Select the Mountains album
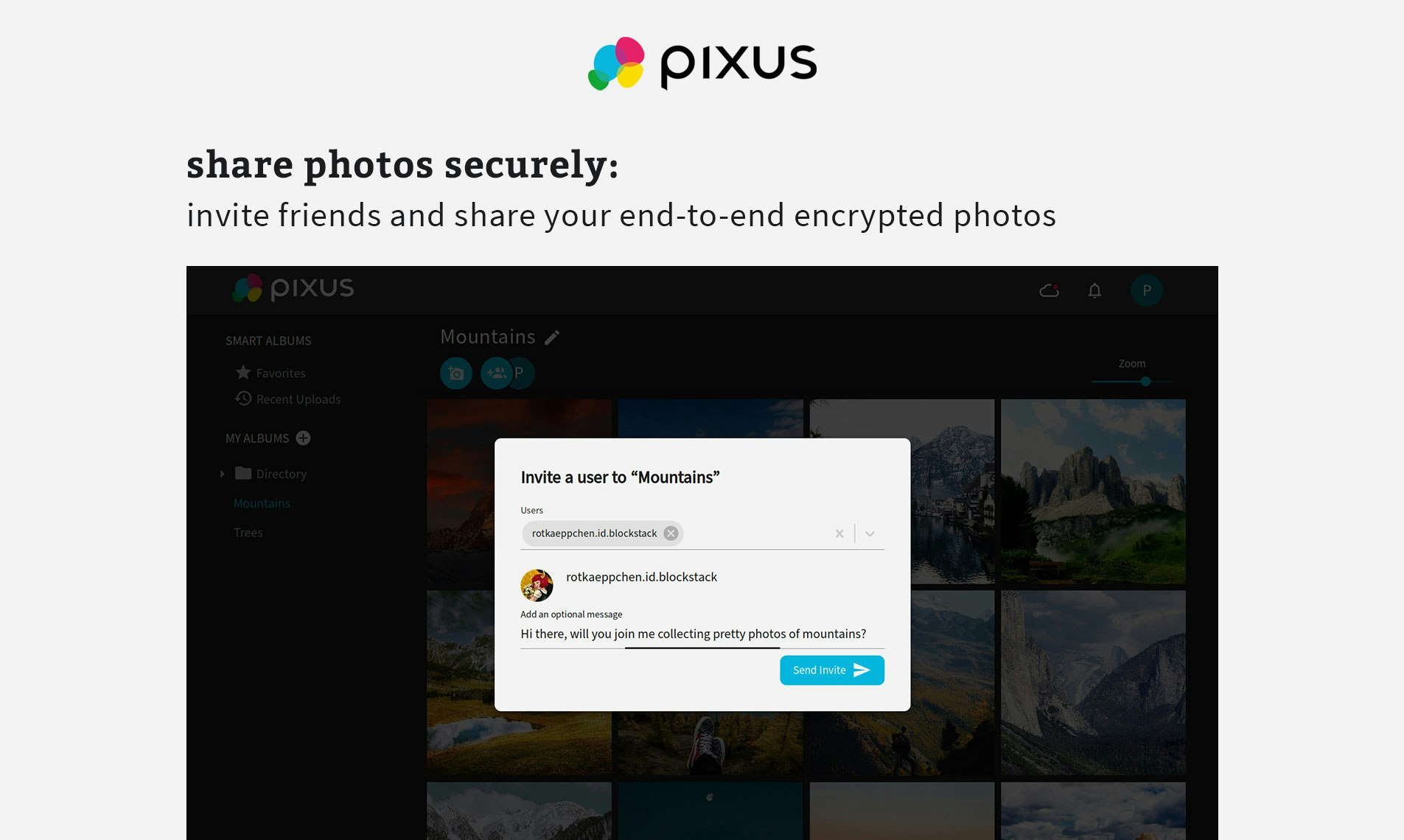Screen dimensions: 1404x840 (262, 503)
